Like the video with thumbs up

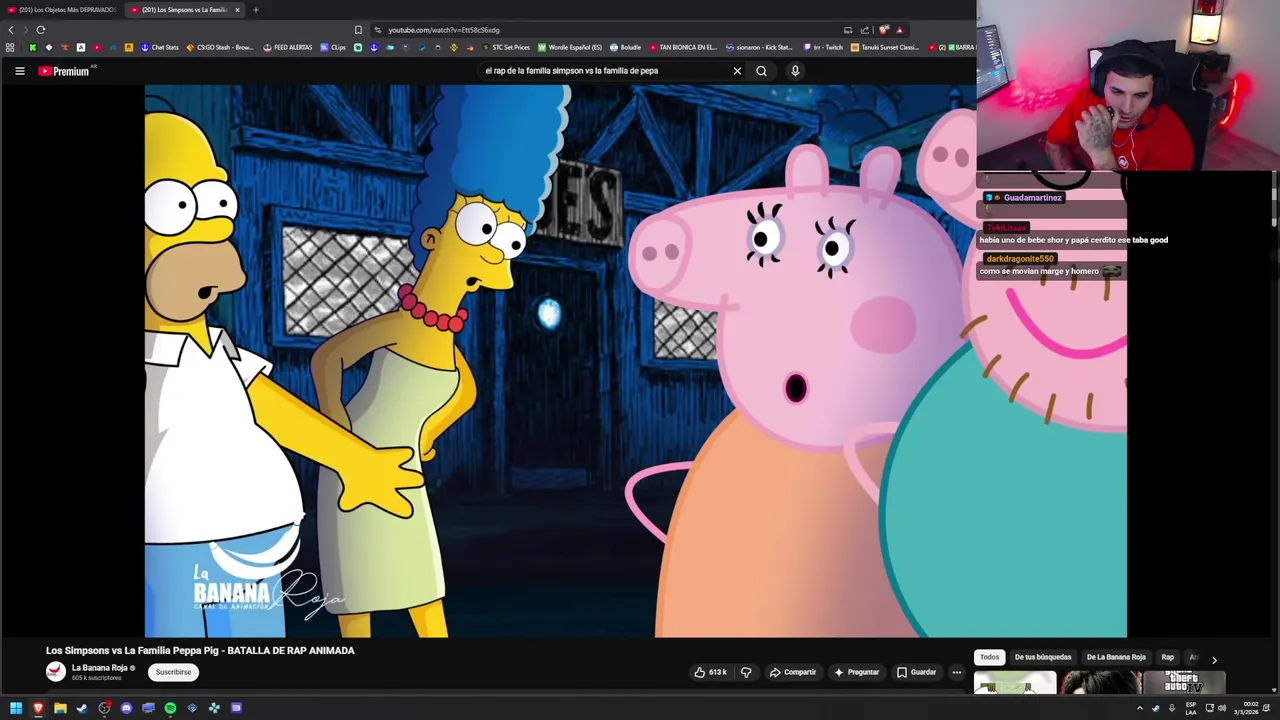pyautogui.click(x=710, y=672)
